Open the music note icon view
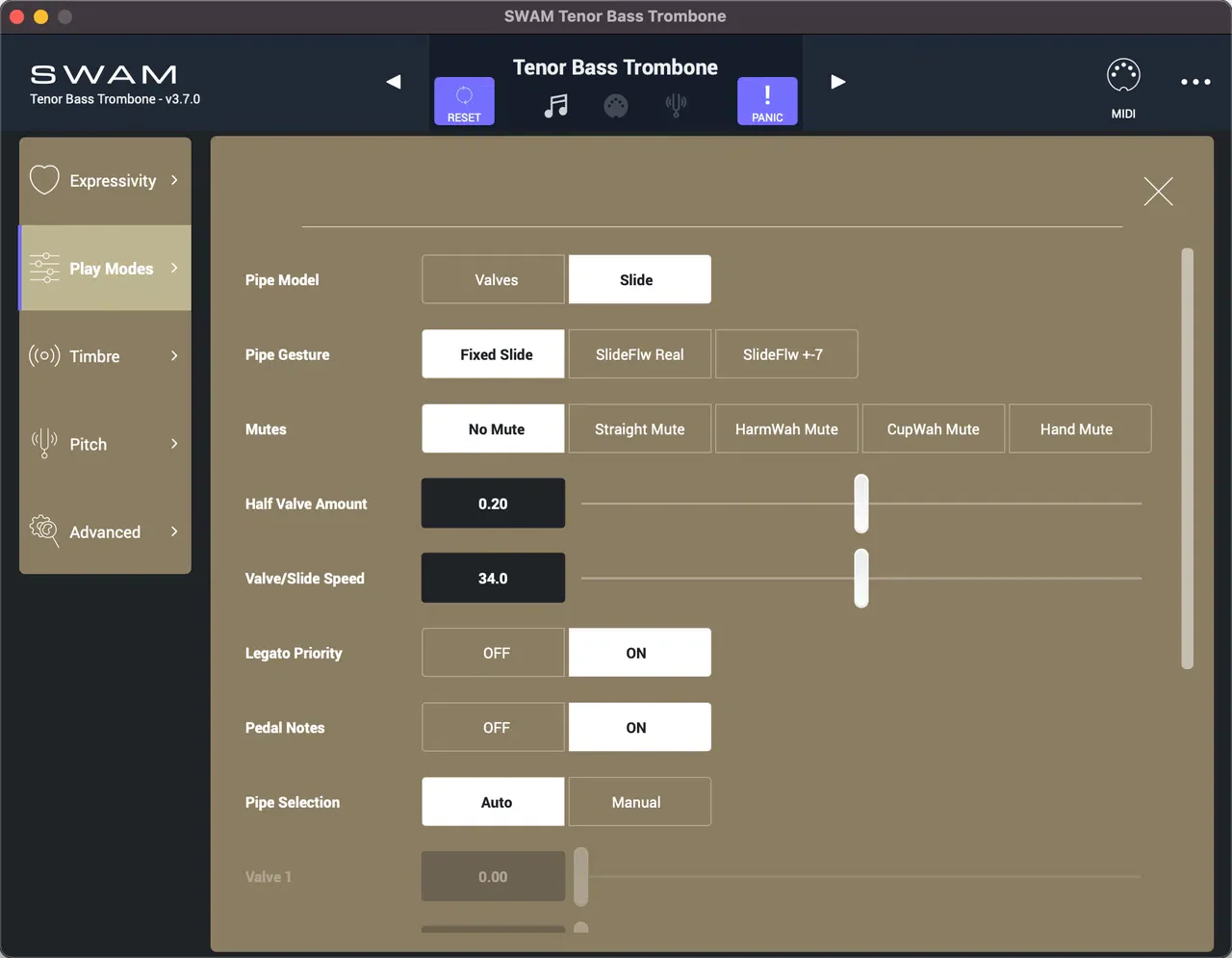 [556, 106]
